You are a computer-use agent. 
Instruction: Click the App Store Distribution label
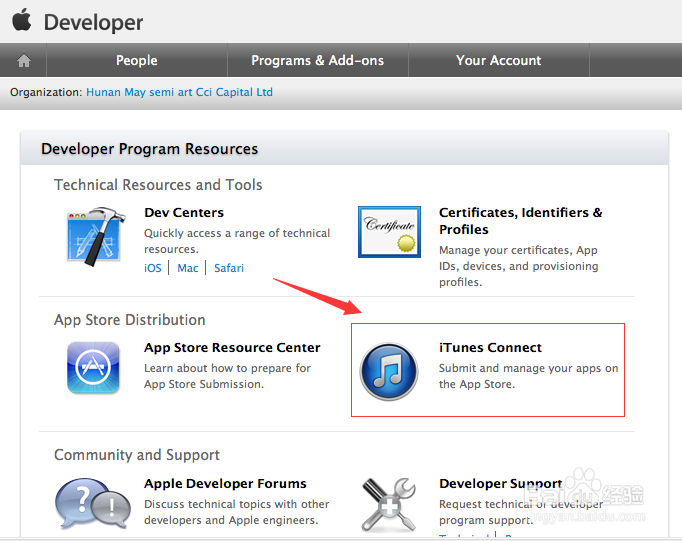point(130,320)
